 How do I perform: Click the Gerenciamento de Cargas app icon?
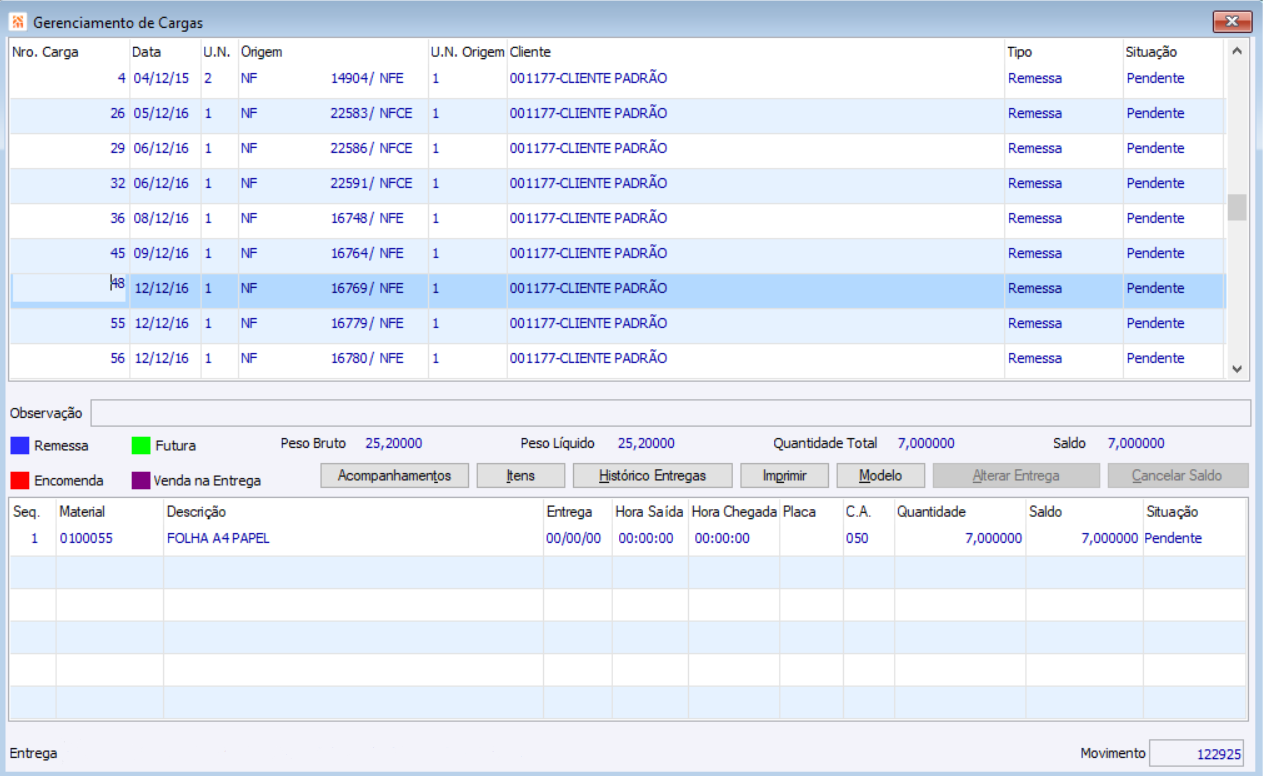pyautogui.click(x=17, y=22)
